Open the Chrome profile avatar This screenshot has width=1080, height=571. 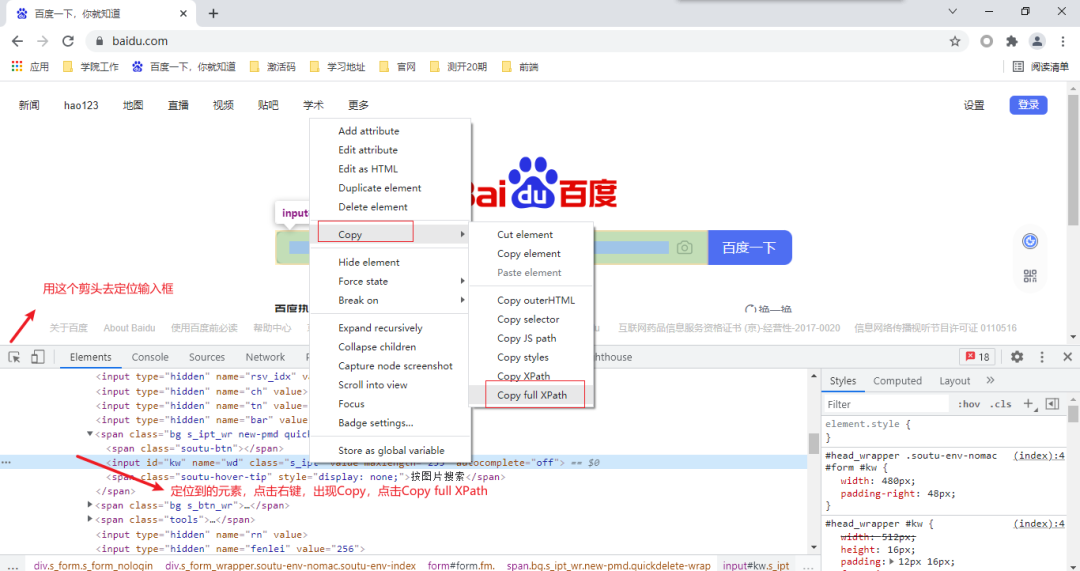(1037, 41)
